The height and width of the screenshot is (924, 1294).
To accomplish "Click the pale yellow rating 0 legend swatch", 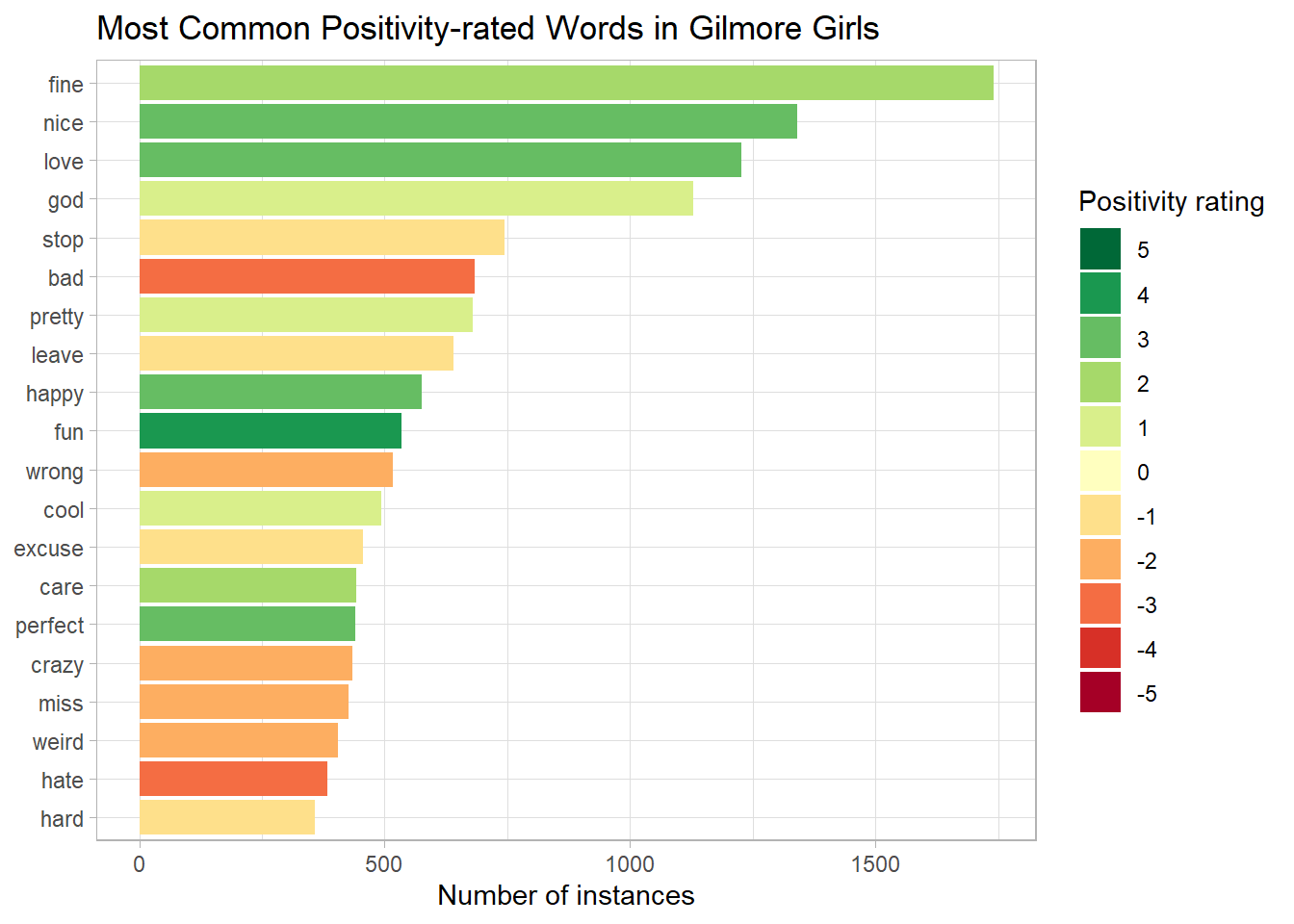I will pyautogui.click(x=1100, y=472).
